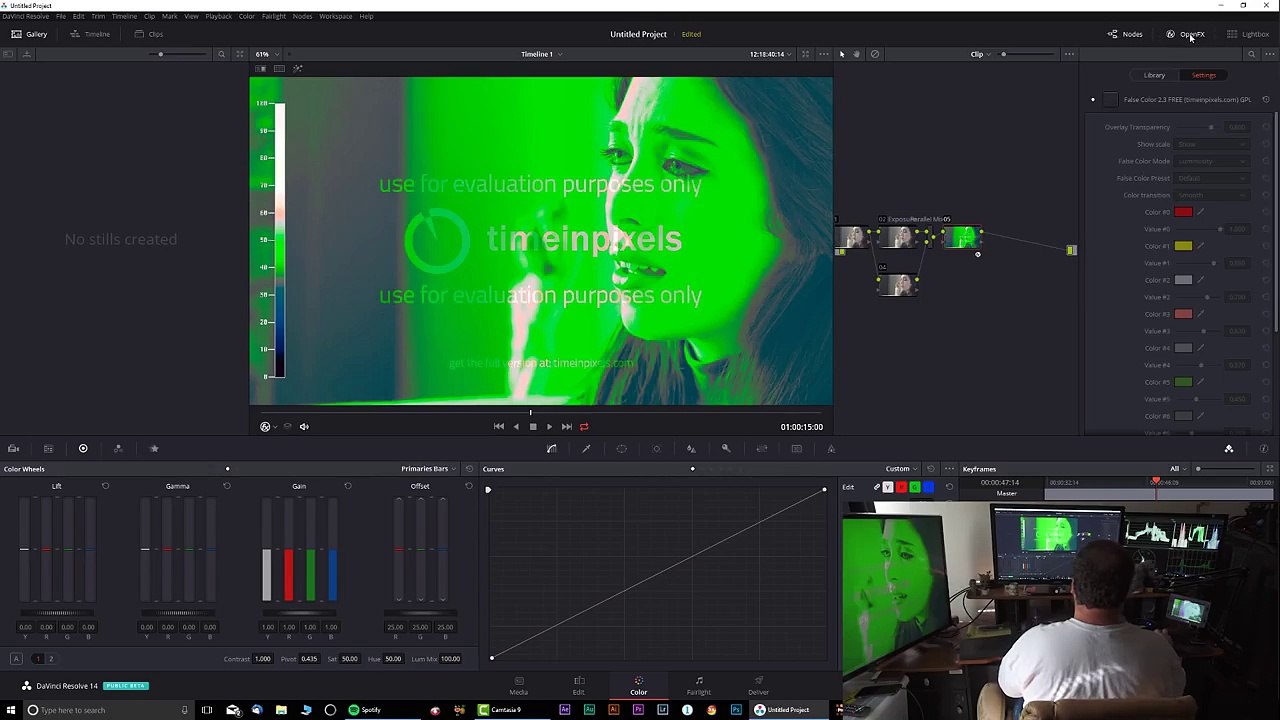Open the Info palette icon
The image size is (1280, 720).
(1264, 449)
